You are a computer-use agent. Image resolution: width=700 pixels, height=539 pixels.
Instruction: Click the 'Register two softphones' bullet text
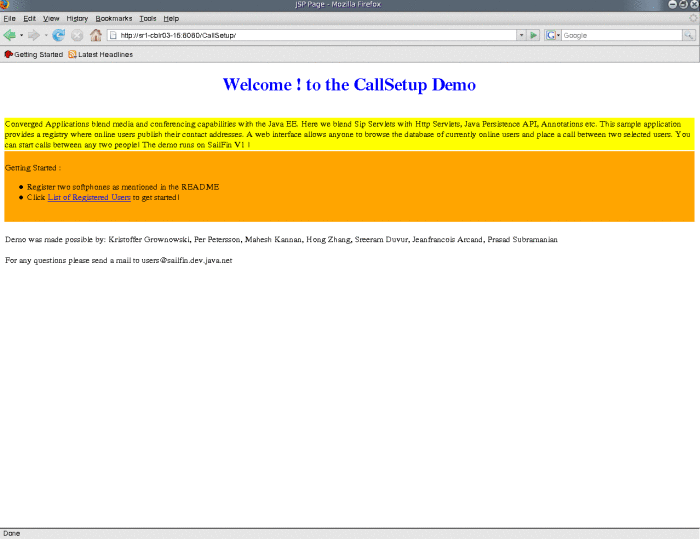[123, 187]
